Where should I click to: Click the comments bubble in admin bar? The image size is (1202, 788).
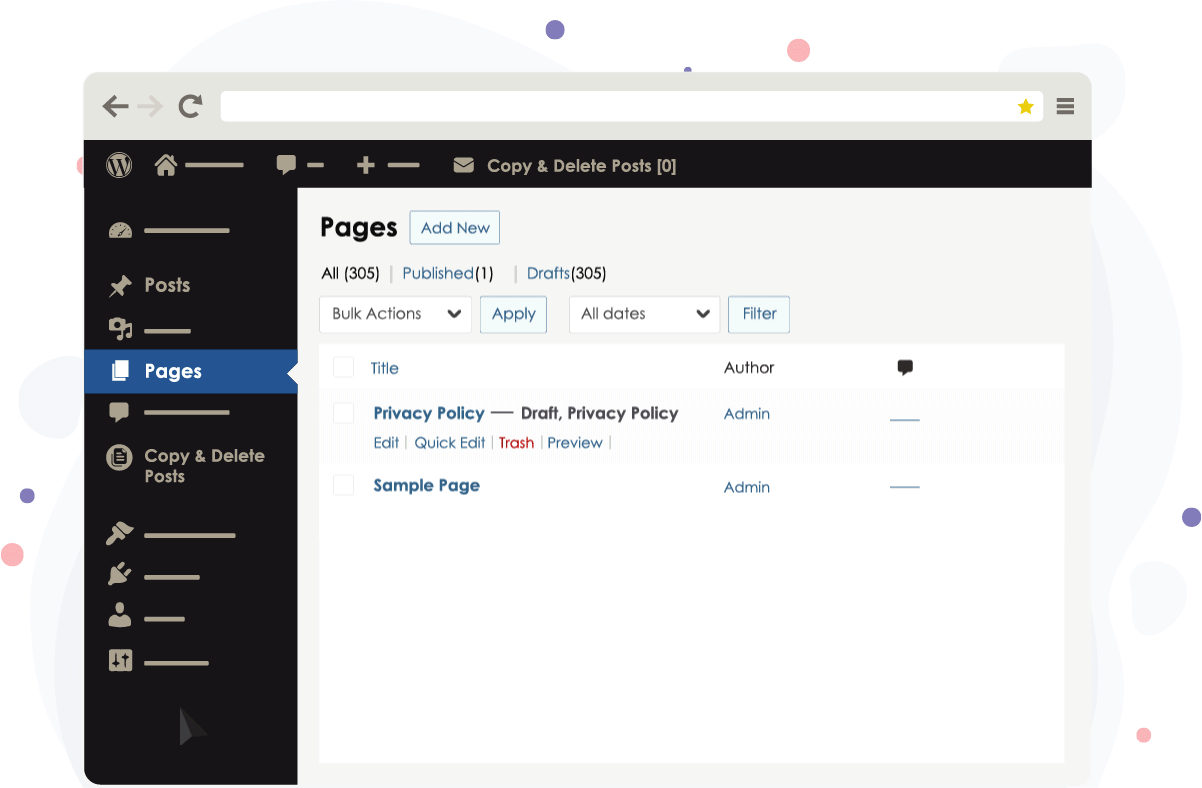coord(286,165)
